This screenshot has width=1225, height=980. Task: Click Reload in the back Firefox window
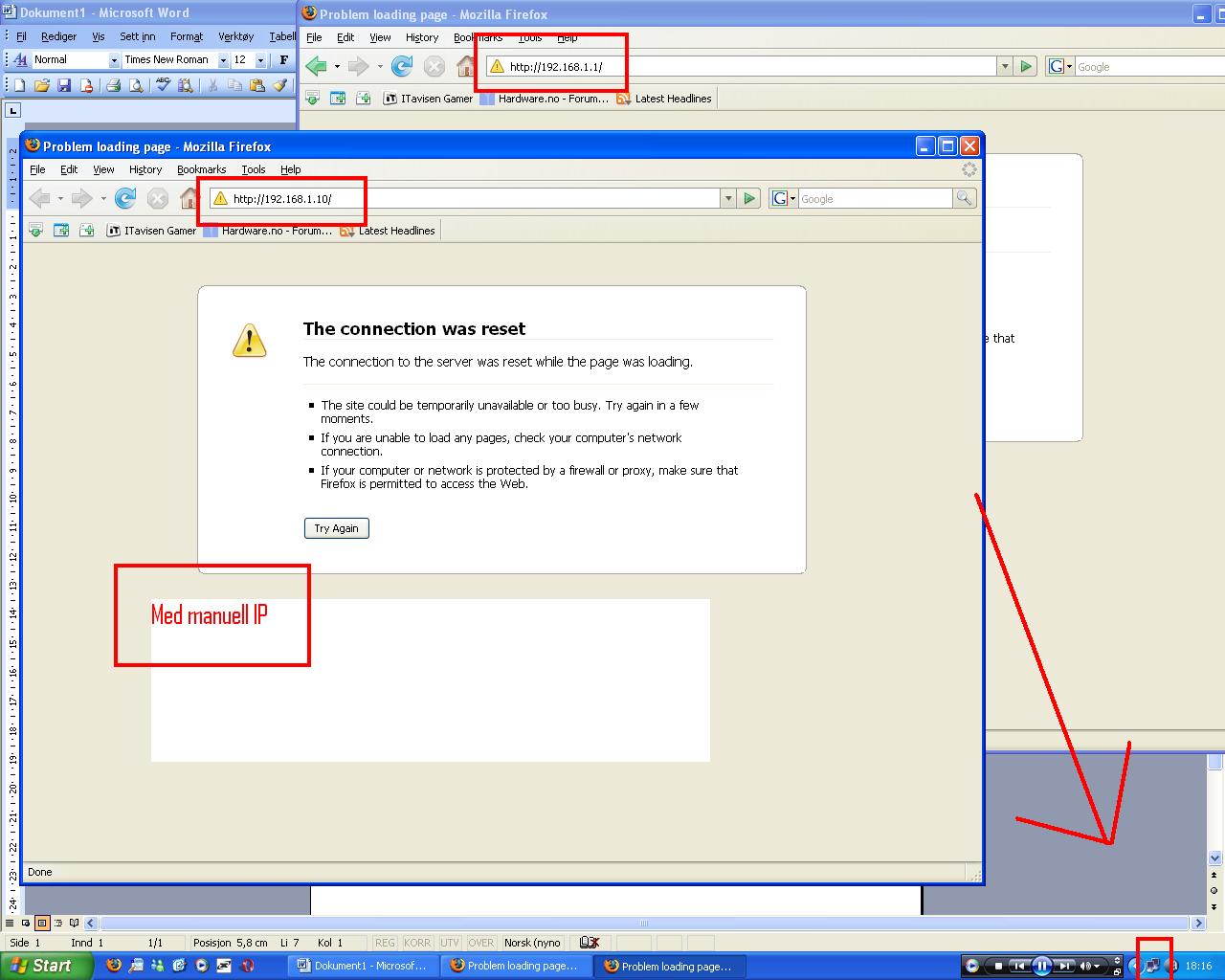click(402, 66)
